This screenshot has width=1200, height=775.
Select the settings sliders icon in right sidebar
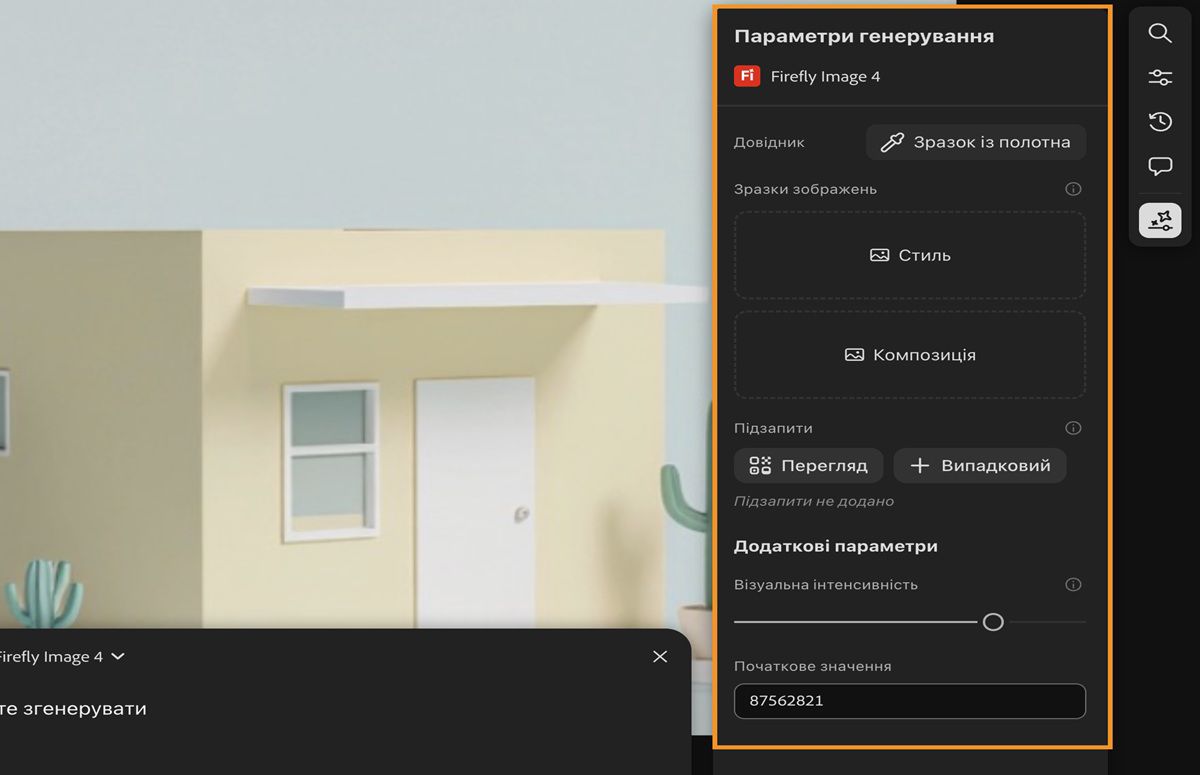click(1160, 76)
